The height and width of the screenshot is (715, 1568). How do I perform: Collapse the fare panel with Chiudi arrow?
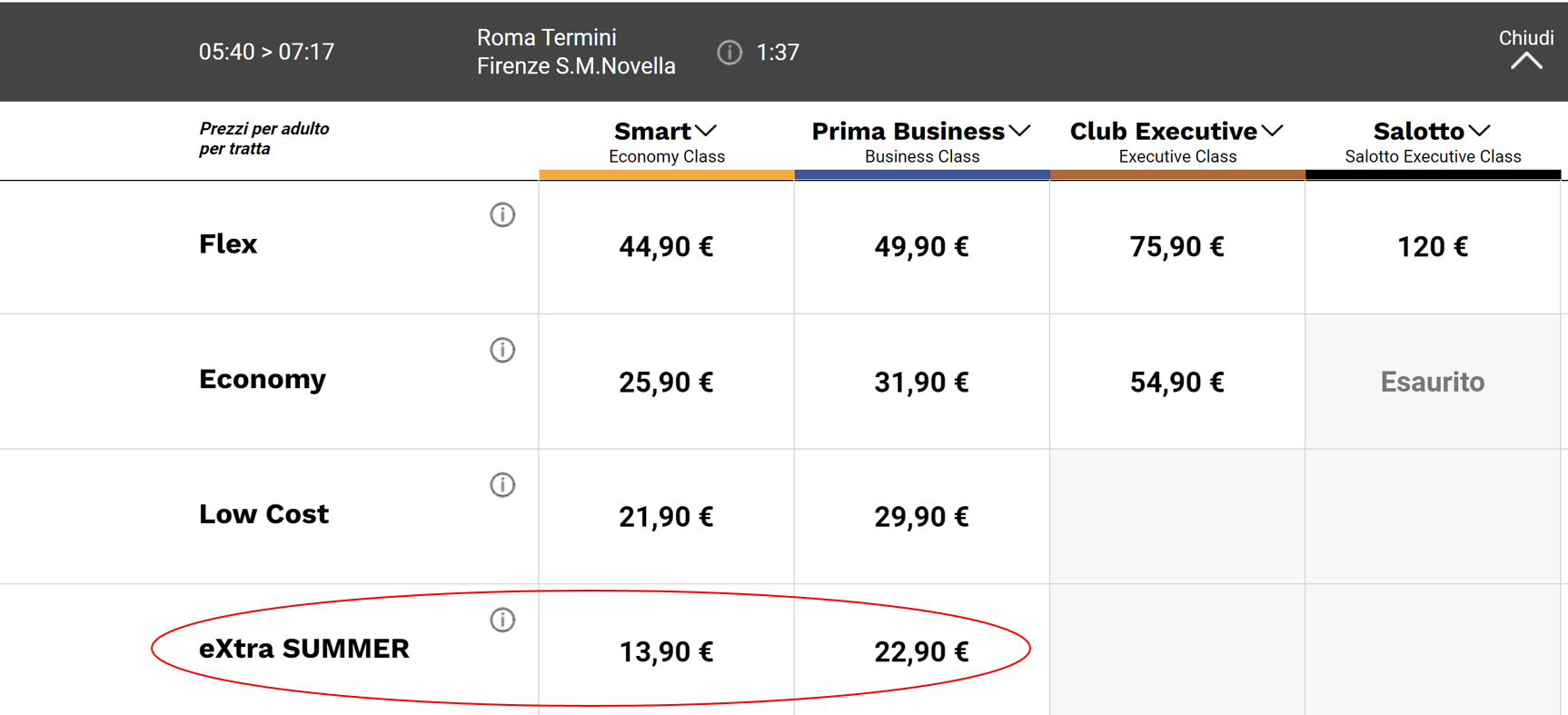point(1526,60)
